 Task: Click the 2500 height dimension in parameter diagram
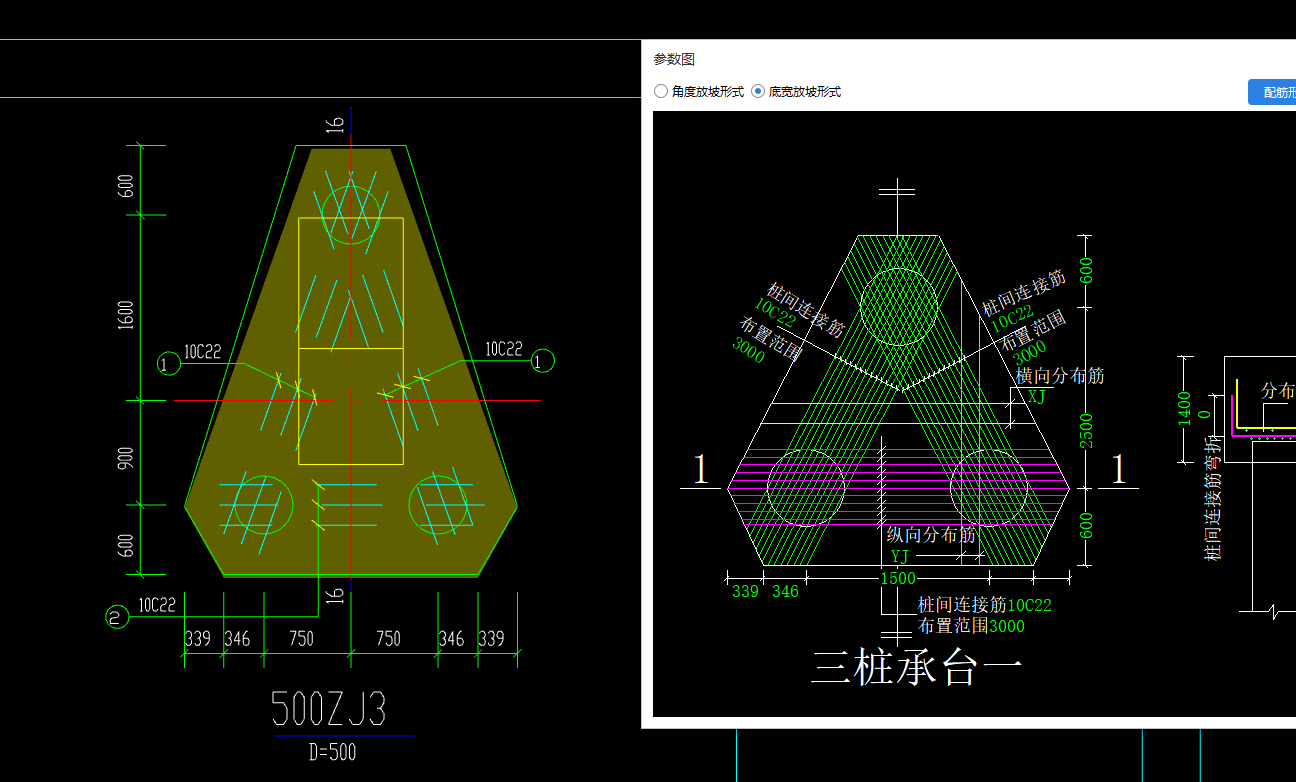click(1087, 430)
